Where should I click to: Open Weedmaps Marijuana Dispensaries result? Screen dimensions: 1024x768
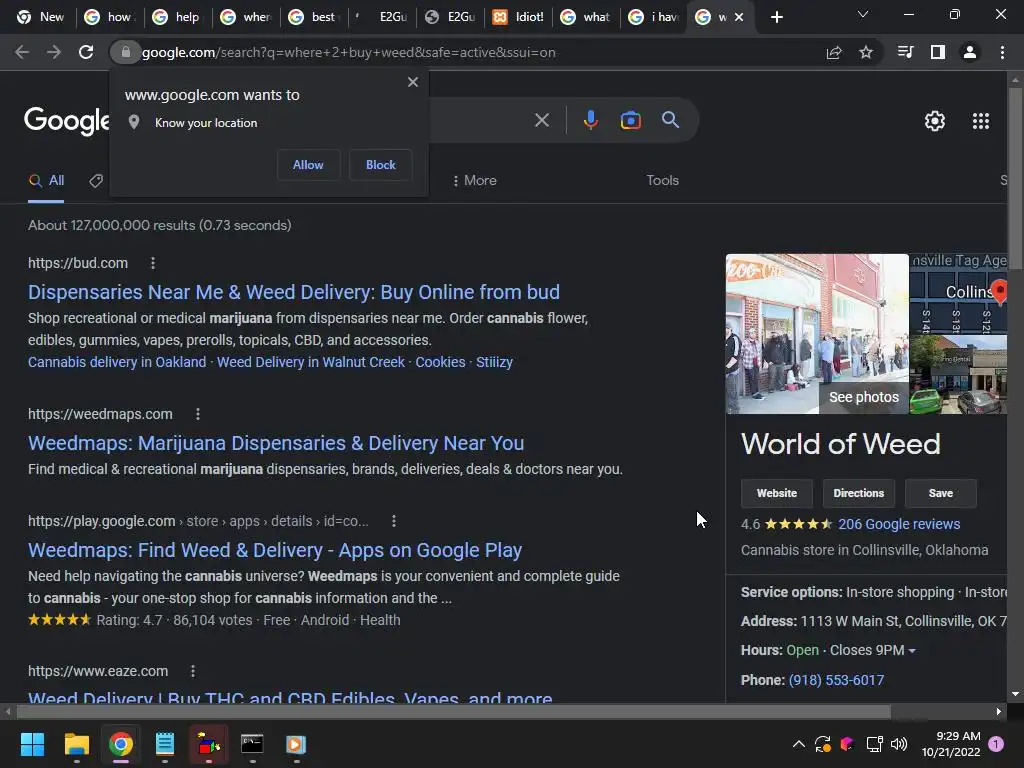(x=276, y=443)
